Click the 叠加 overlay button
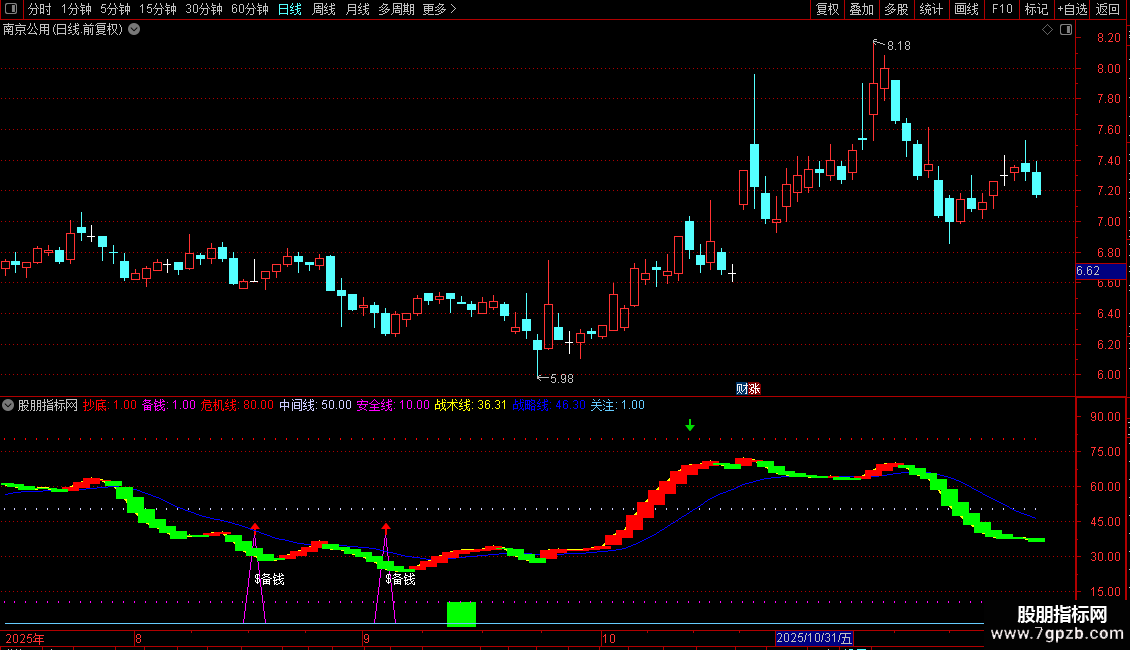The height and width of the screenshot is (650, 1130). point(861,9)
